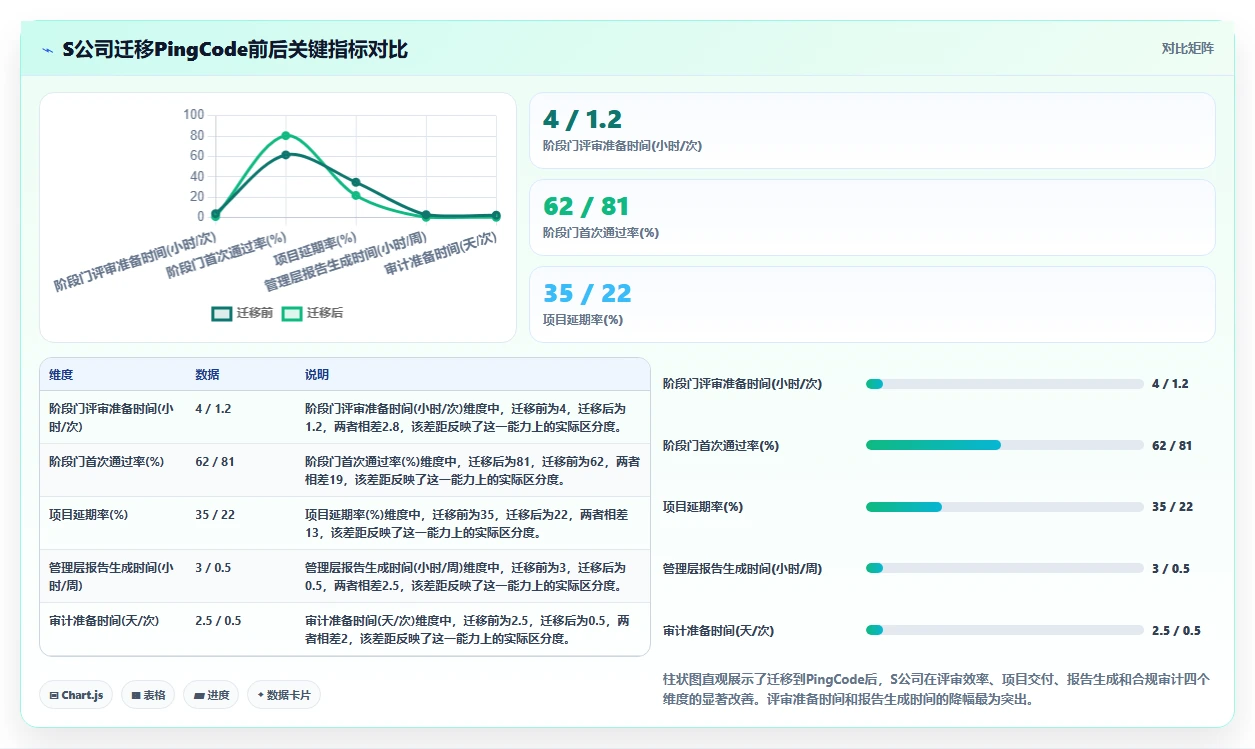Viewport: 1255px width, 749px height.
Task: Select the 进度 tag chip
Action: click(211, 695)
